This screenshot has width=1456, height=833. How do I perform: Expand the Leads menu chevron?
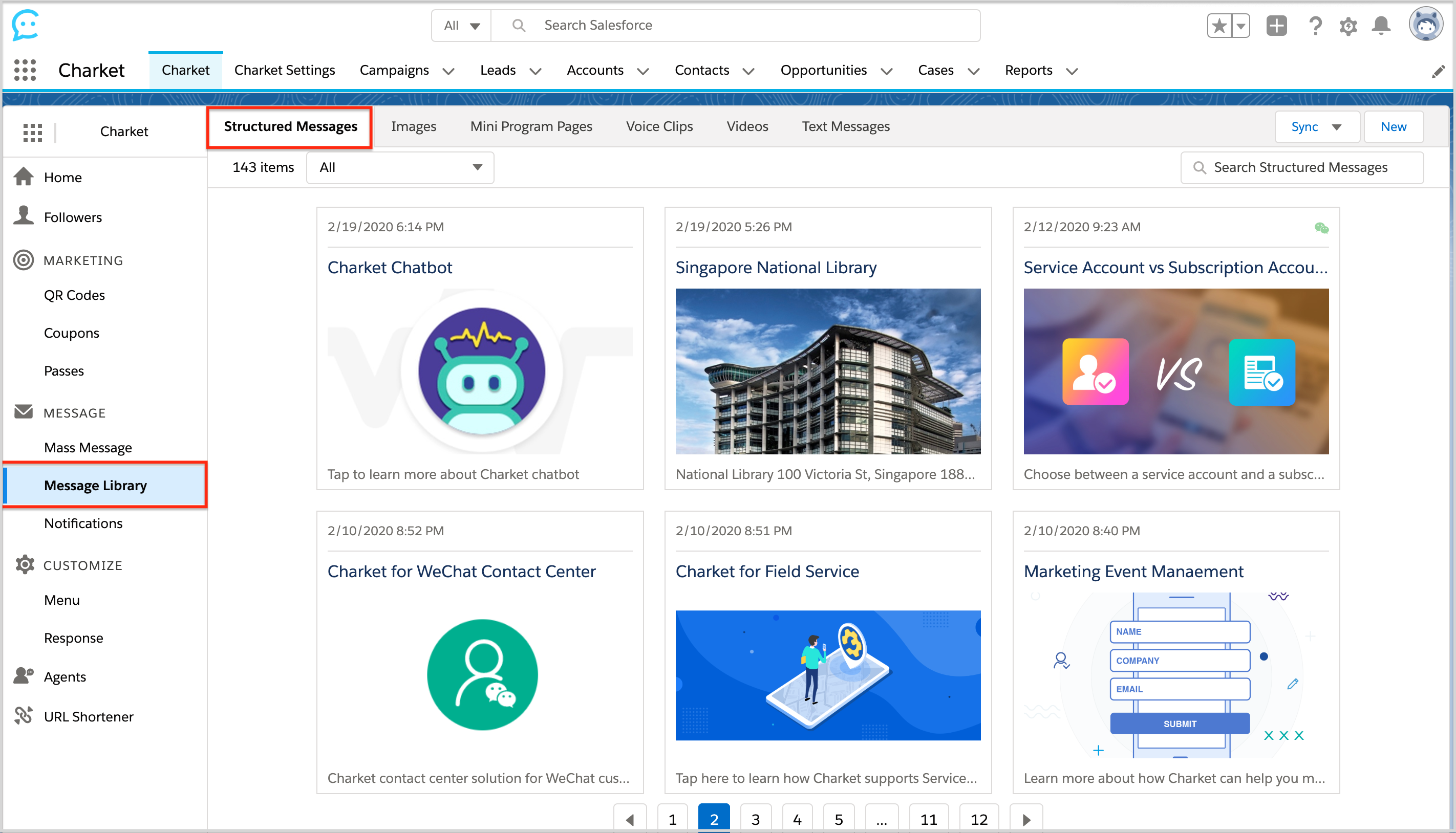tap(536, 72)
